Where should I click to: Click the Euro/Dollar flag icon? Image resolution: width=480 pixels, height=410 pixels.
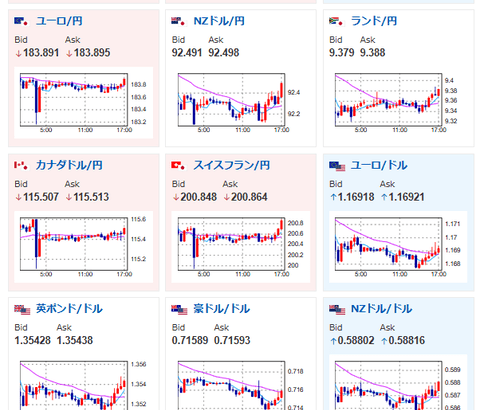[337, 166]
